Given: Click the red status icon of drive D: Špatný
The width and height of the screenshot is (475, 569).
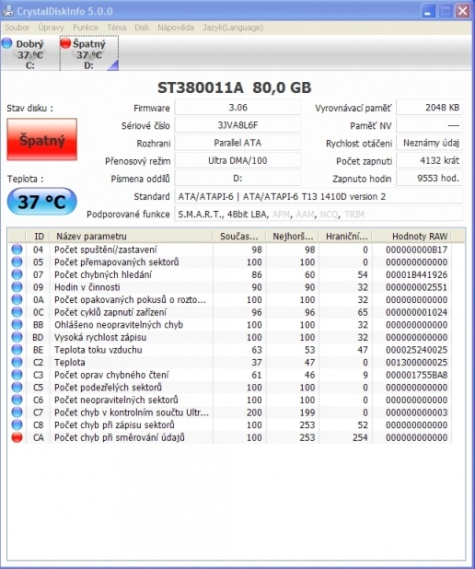Looking at the screenshot, I should coord(66,43).
